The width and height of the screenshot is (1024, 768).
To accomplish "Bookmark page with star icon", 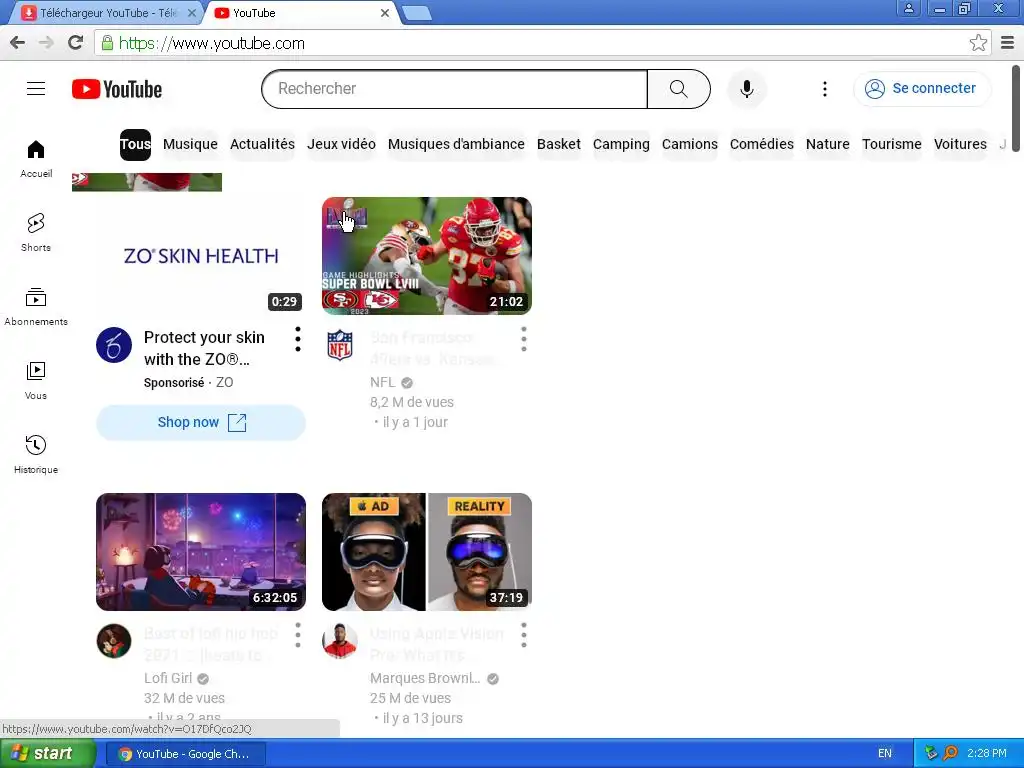I will 978,43.
